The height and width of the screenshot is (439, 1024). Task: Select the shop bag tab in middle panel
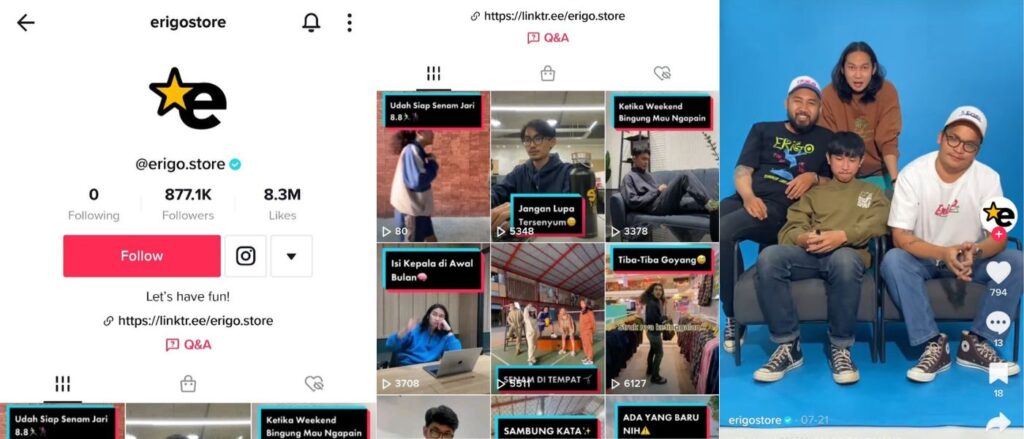(548, 74)
